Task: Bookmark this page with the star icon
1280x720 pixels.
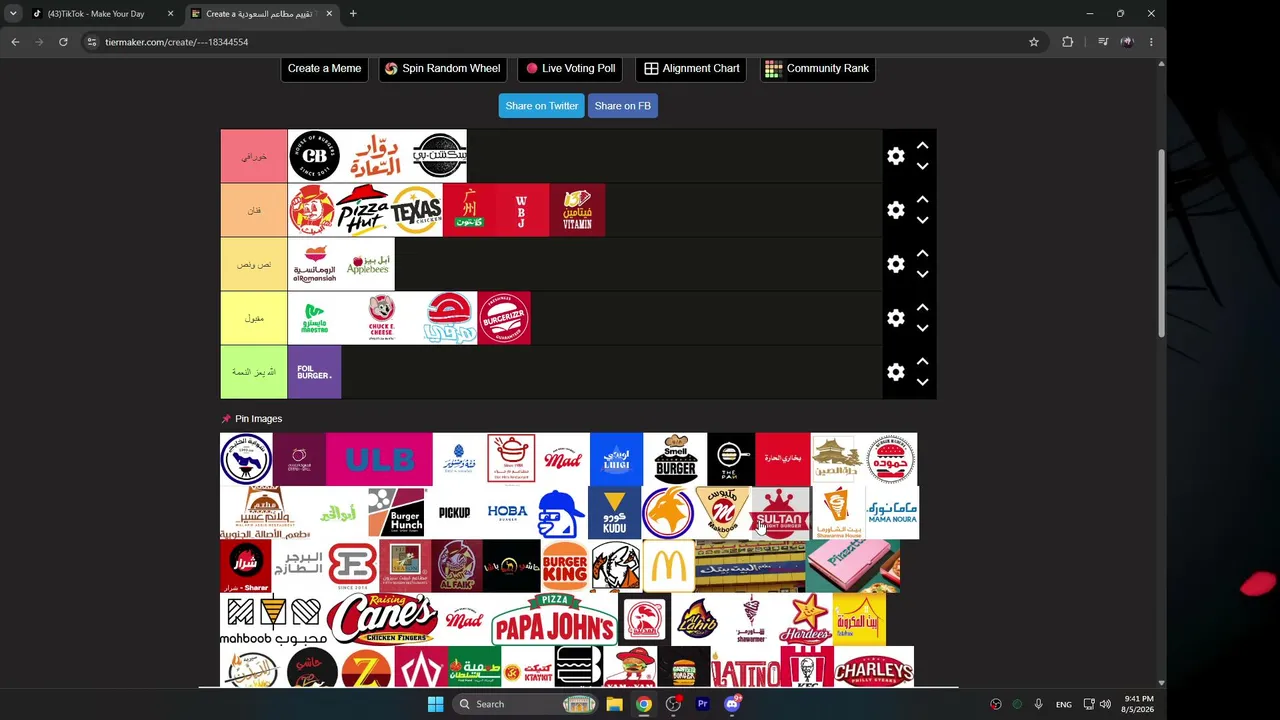Action: 1034,42
